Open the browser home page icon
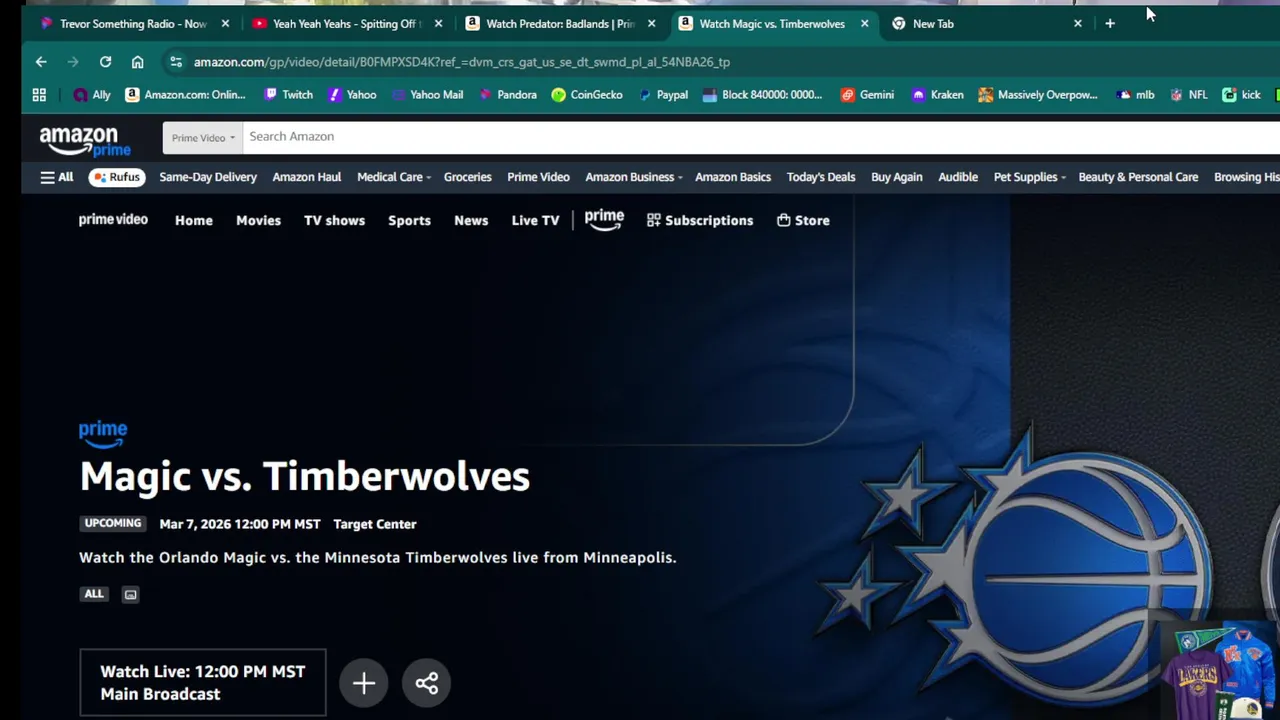 click(x=137, y=62)
